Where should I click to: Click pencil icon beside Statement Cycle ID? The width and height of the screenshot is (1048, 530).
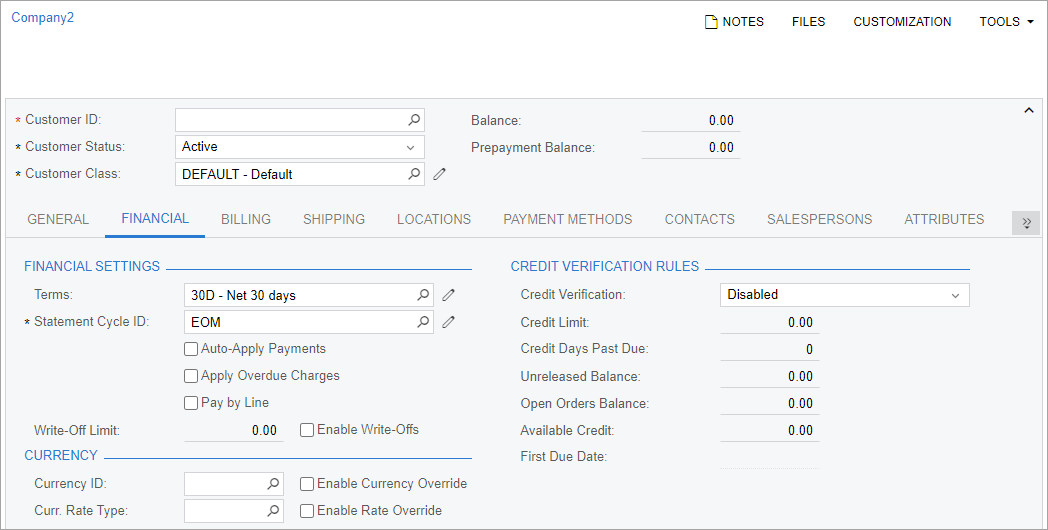(x=449, y=322)
